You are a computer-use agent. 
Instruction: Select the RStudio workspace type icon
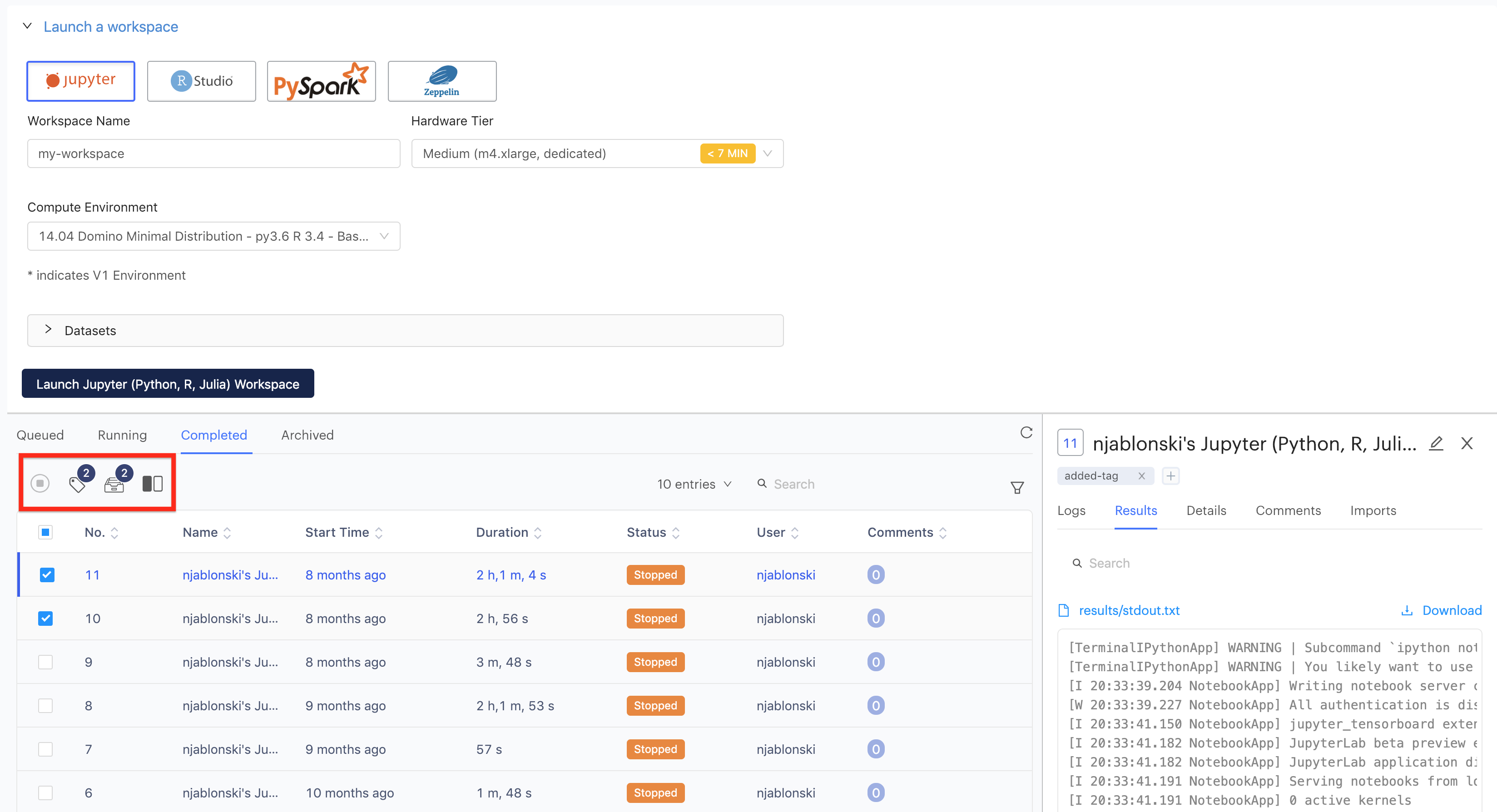pos(201,80)
